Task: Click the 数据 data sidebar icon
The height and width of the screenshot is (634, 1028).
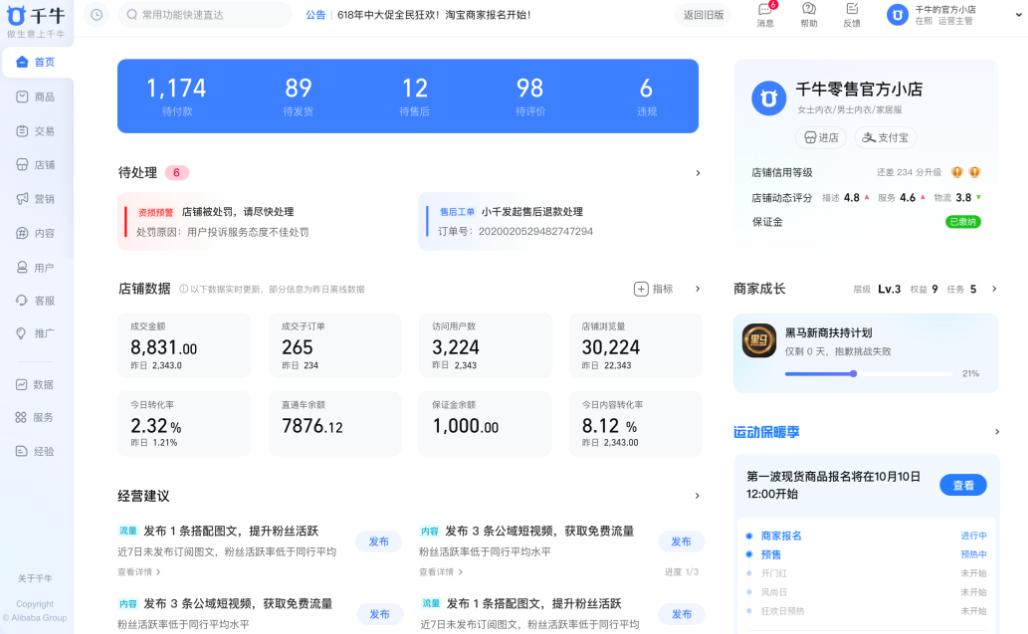Action: click(x=22, y=385)
